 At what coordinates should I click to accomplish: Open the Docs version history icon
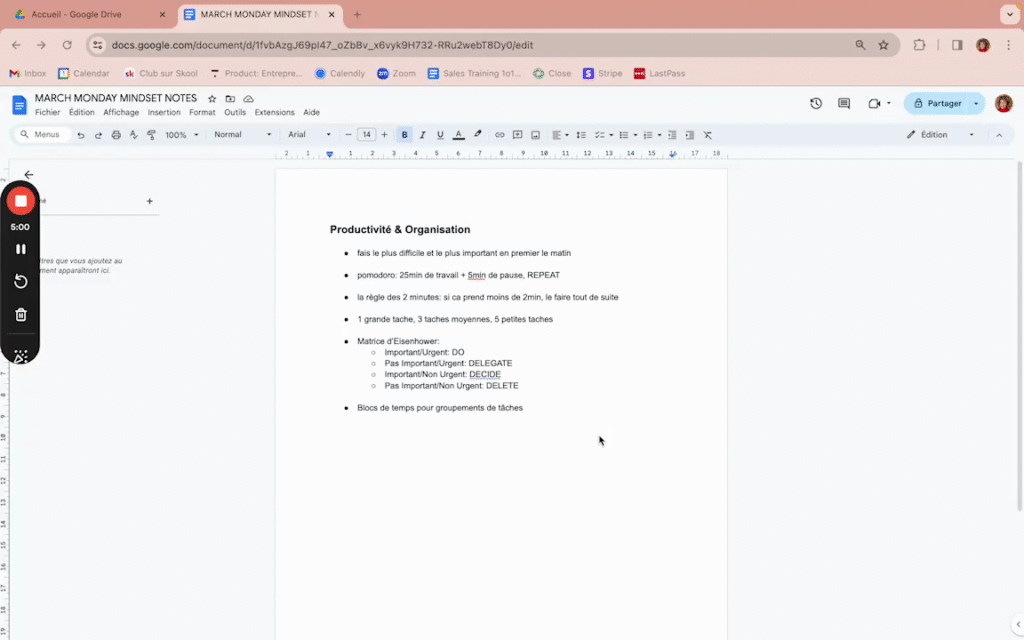[816, 103]
